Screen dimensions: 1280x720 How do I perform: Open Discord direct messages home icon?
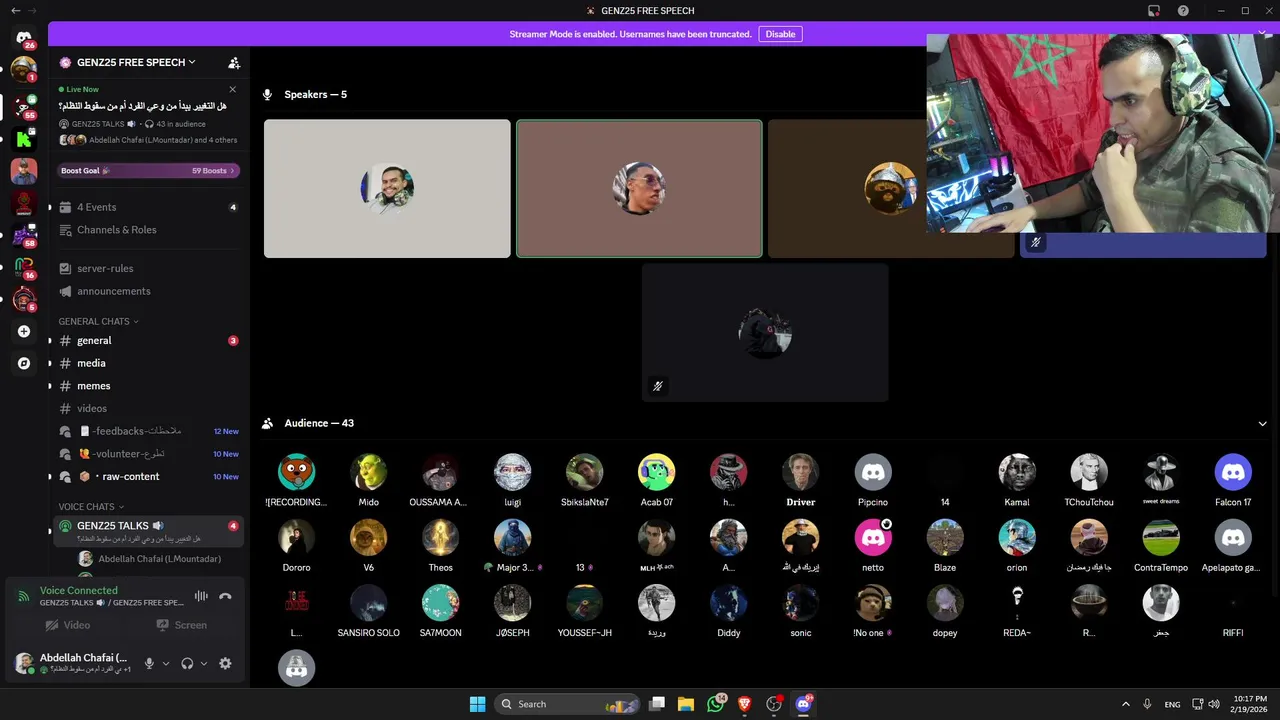tap(24, 38)
